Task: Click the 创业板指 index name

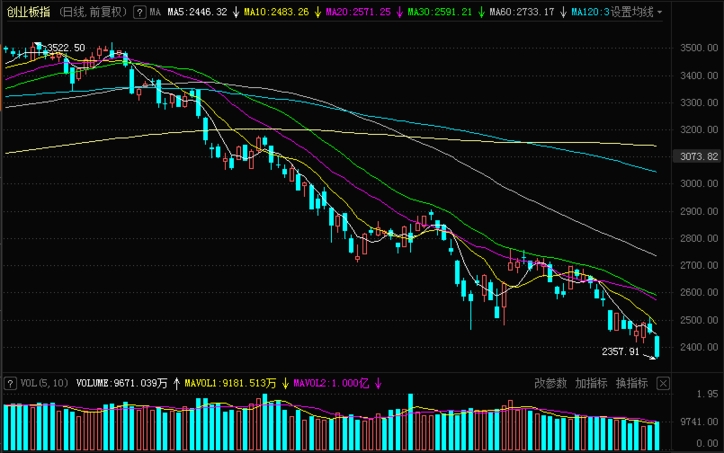Action: [x=27, y=12]
